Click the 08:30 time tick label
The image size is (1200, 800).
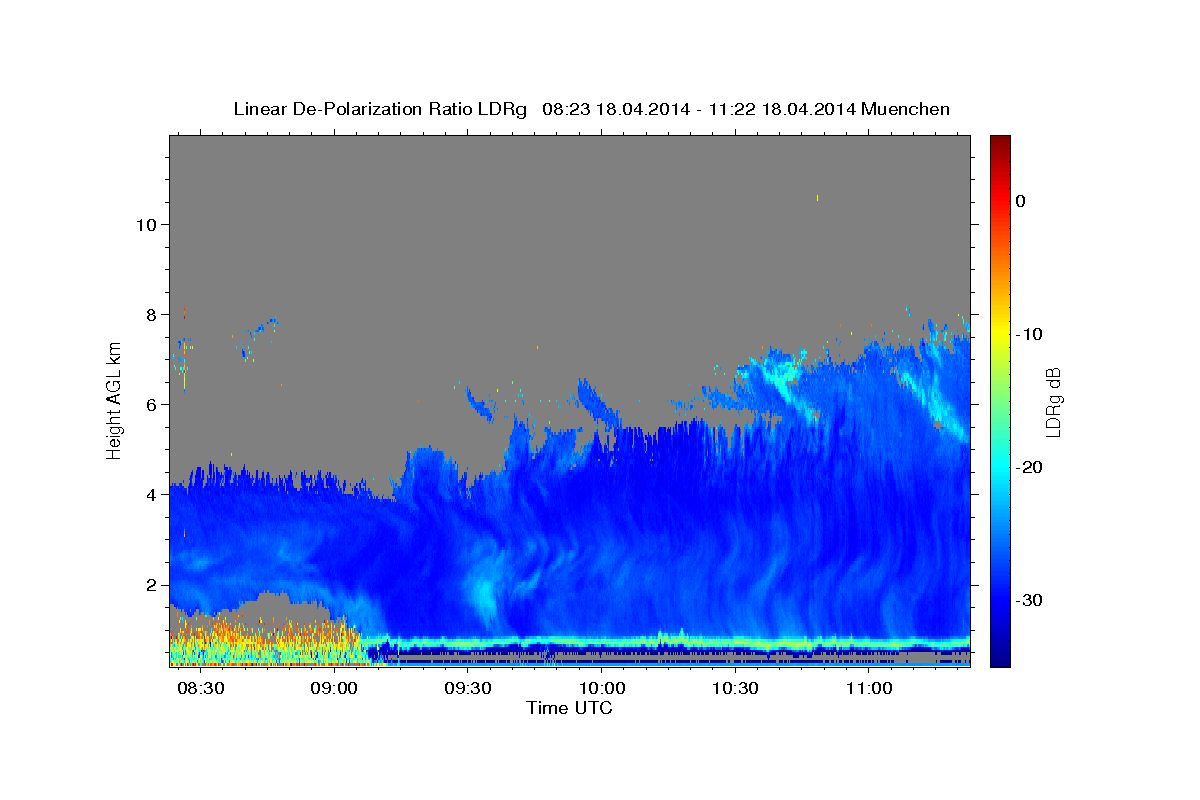pos(200,689)
